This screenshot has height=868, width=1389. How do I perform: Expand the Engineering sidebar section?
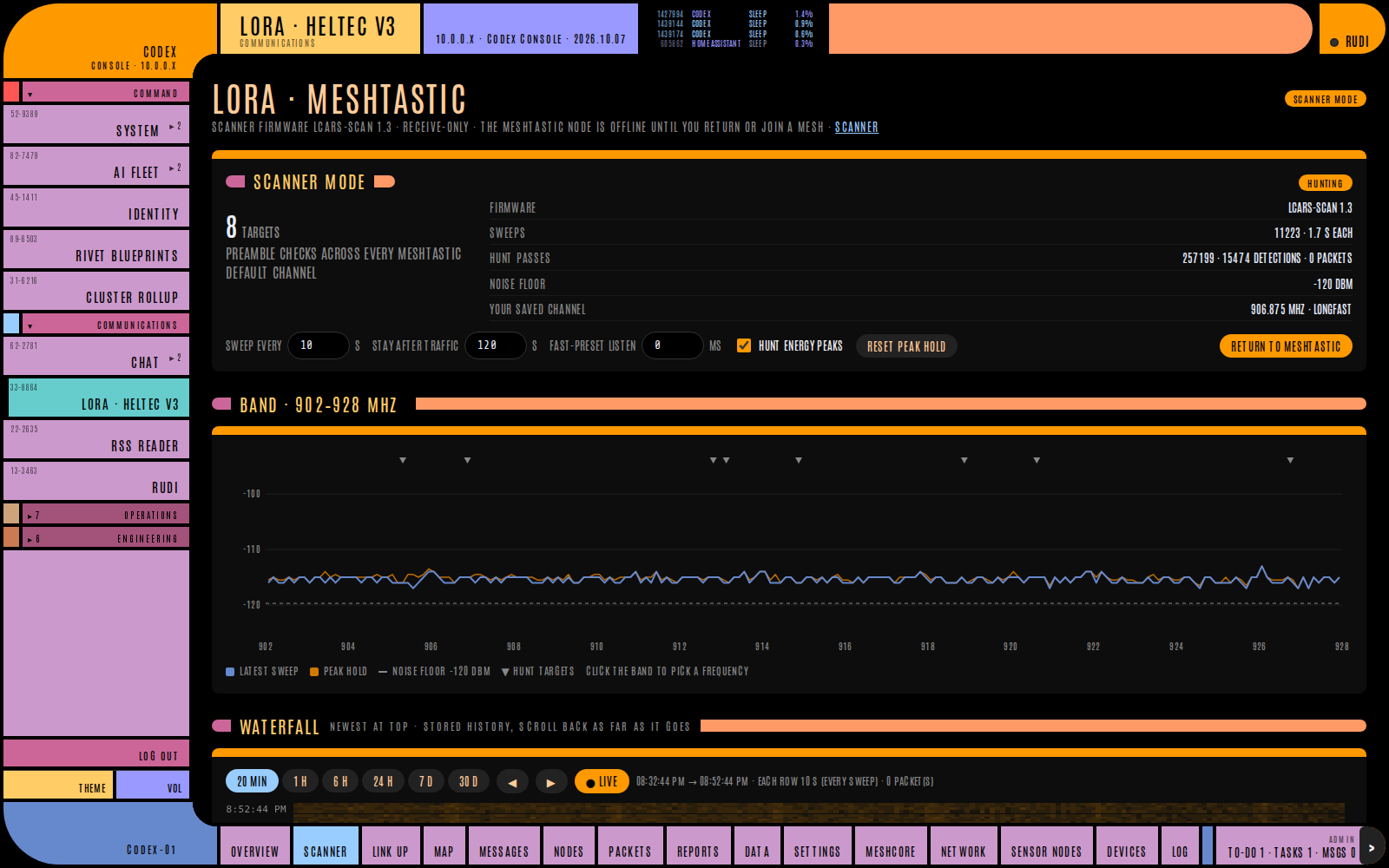105,537
